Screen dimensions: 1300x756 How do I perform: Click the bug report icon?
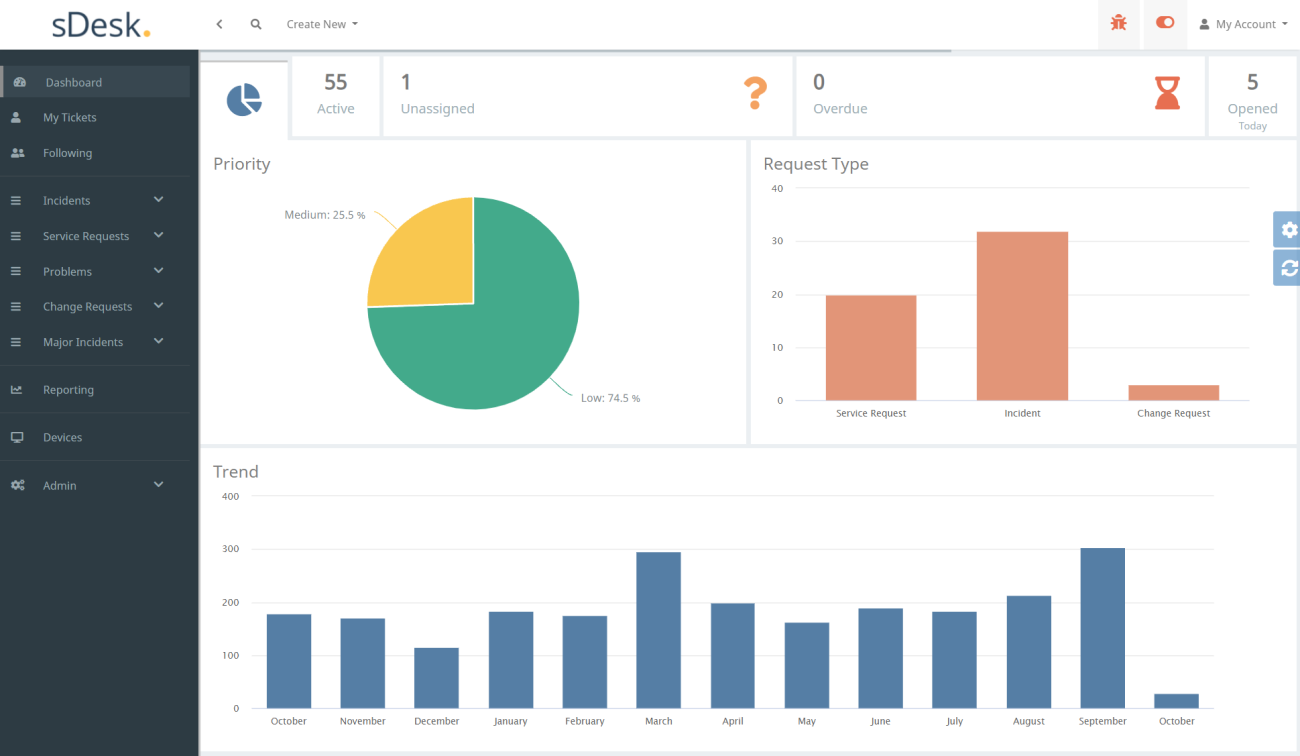point(1118,23)
